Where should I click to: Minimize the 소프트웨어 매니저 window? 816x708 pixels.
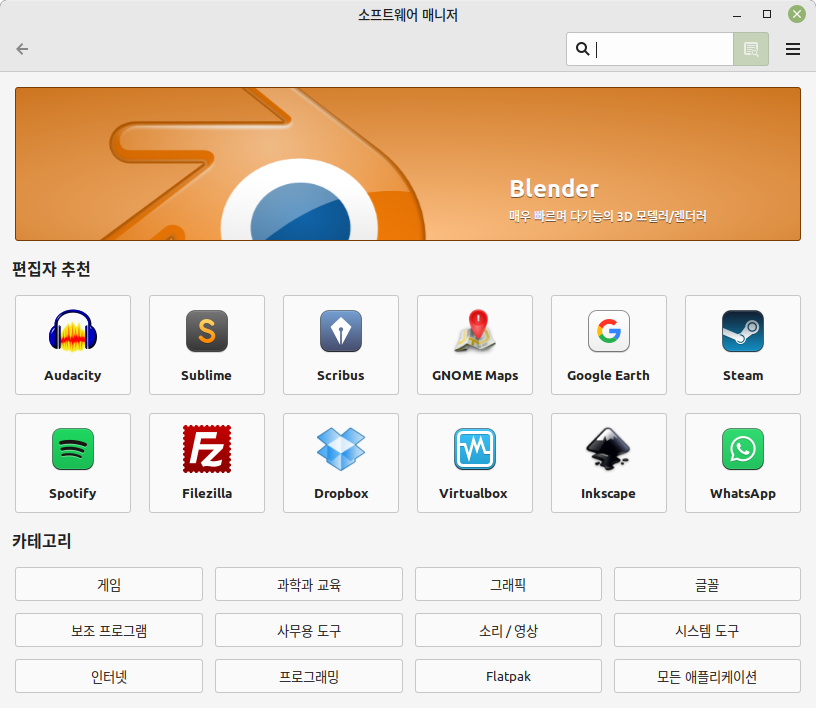(737, 15)
